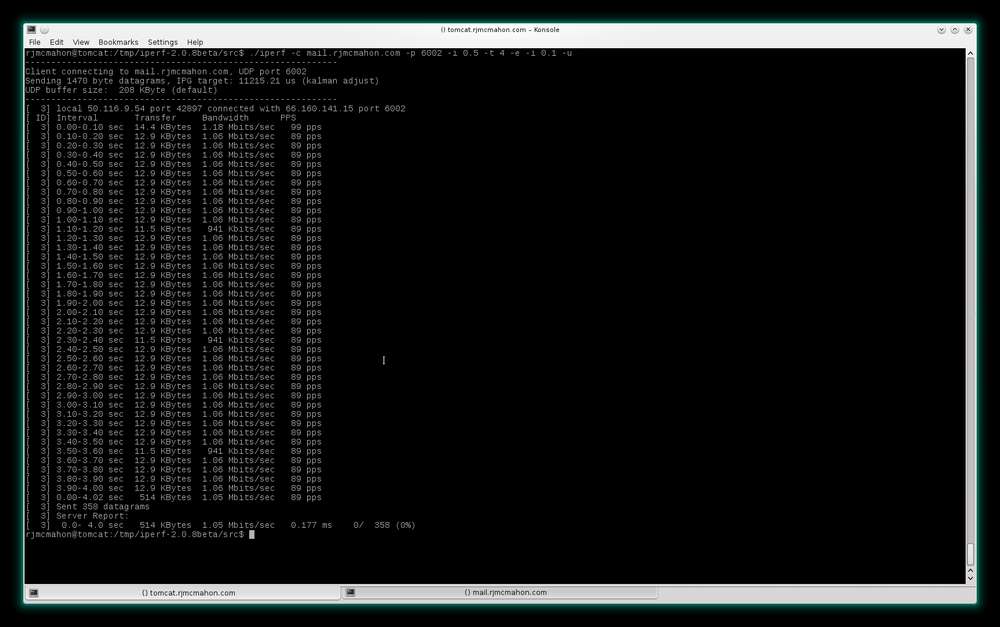Click the '1.10-1.20 sec' row

[x=173, y=229]
